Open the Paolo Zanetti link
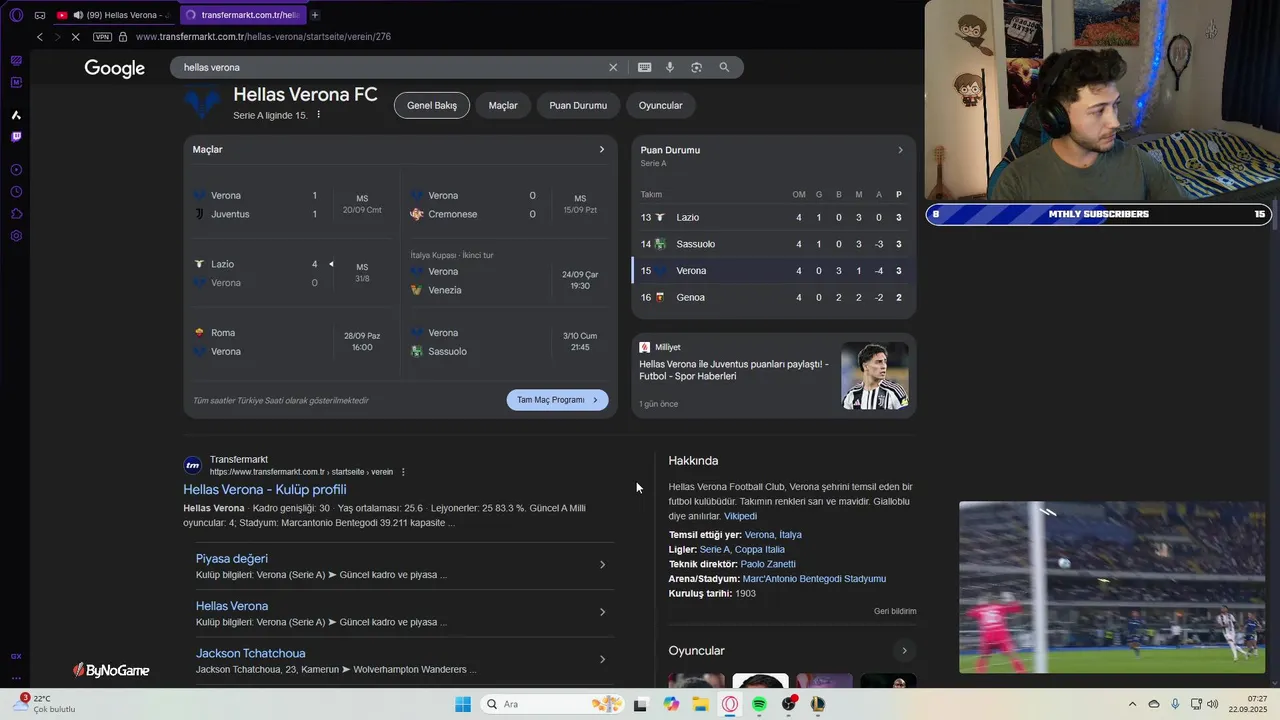The height and width of the screenshot is (720, 1280). [768, 564]
